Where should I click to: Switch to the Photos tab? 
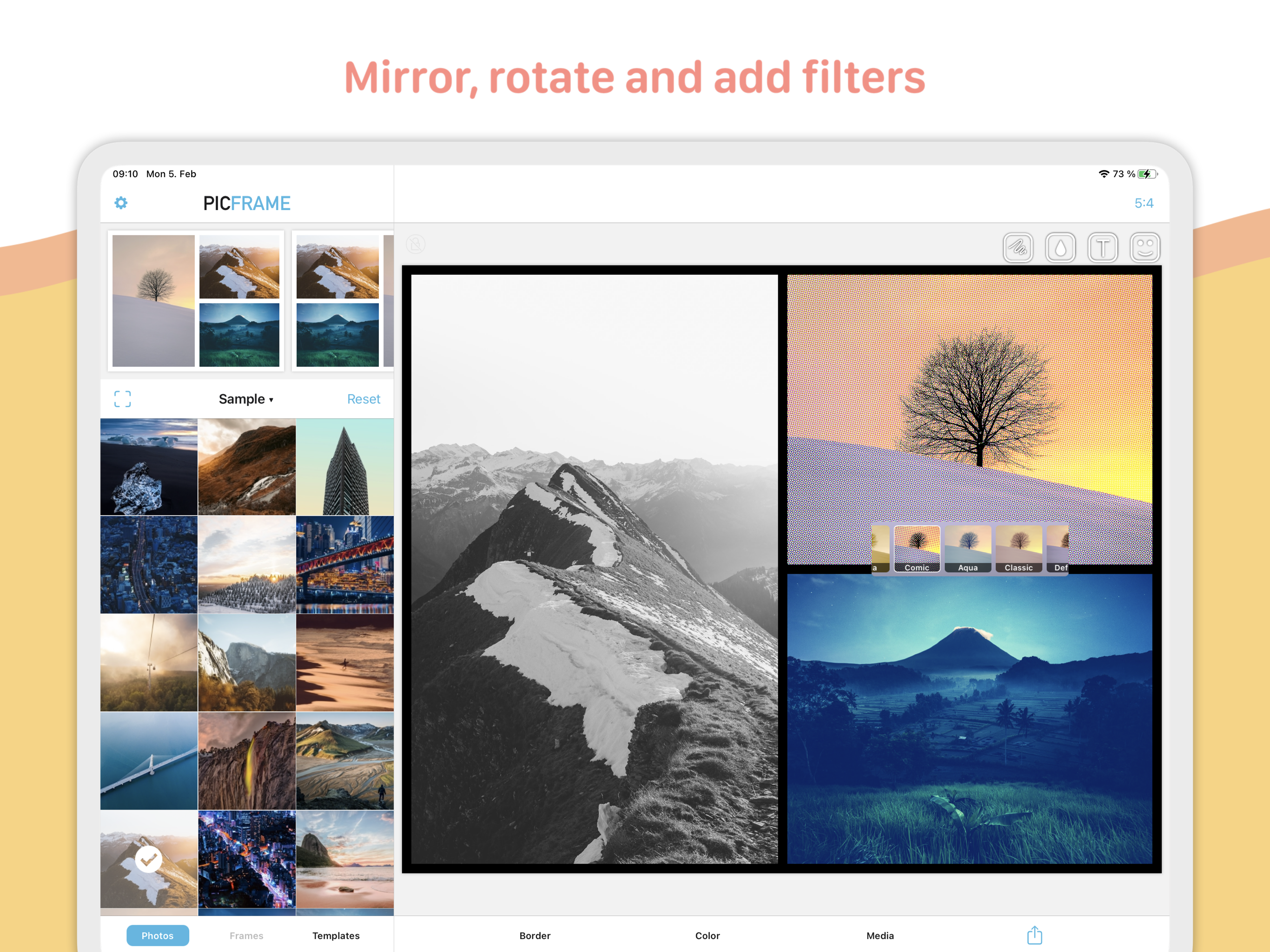point(157,935)
